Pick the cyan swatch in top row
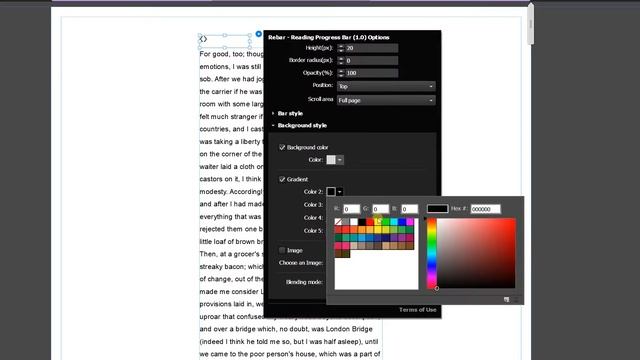Screen dimensions: 640x360 point(394,222)
